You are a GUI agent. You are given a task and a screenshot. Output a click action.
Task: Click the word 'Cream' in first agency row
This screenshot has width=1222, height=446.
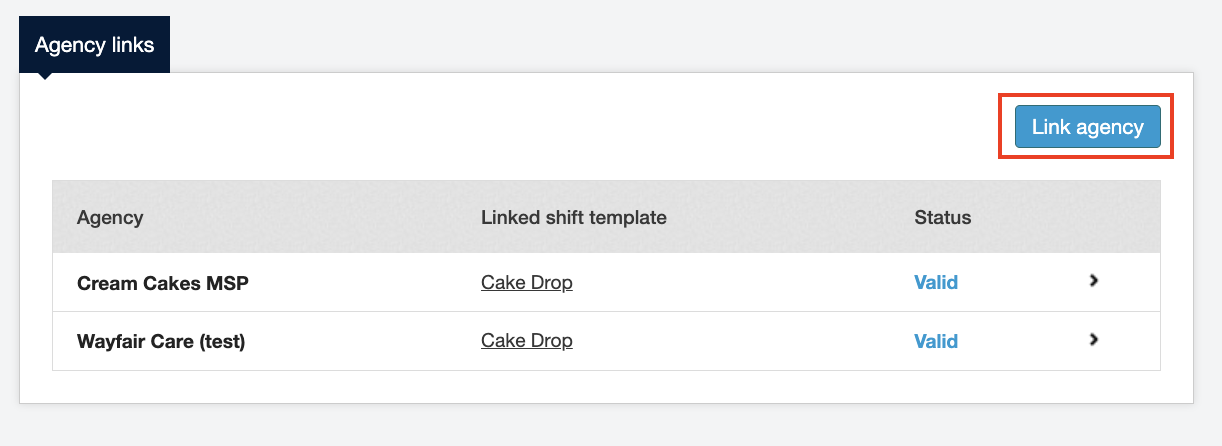104,283
